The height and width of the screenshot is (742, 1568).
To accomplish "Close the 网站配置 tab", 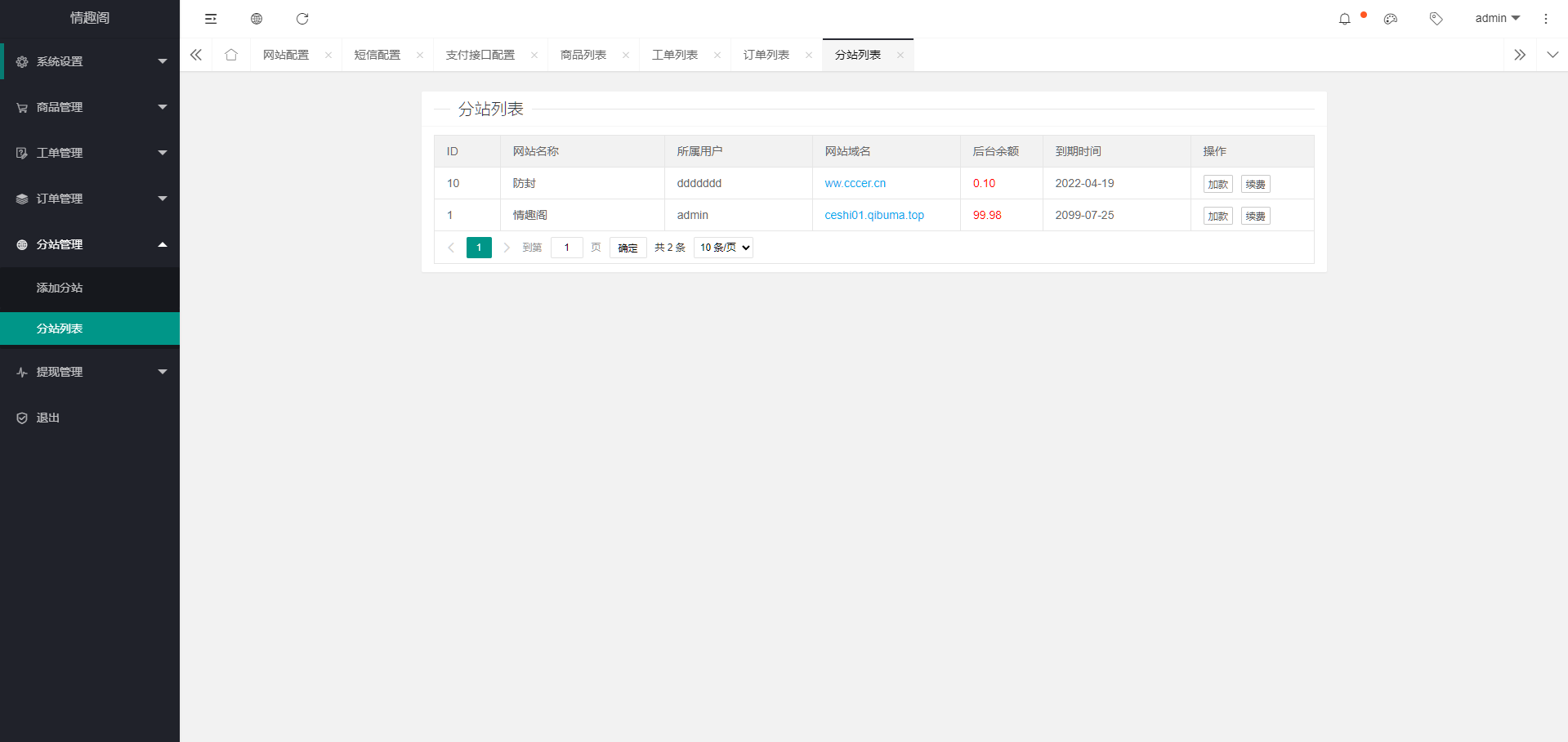I will click(328, 56).
